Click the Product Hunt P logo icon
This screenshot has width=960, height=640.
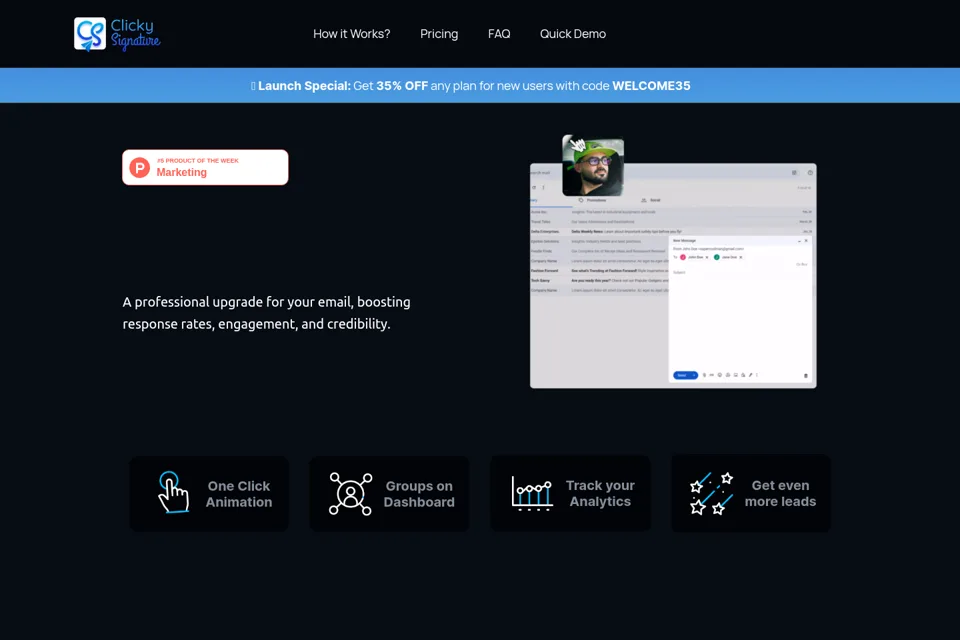point(140,167)
